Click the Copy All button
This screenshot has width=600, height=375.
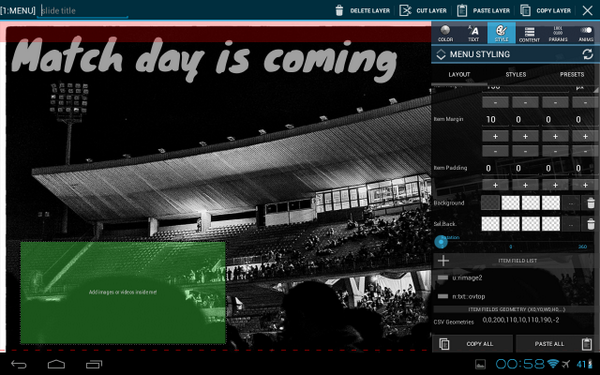(473, 344)
